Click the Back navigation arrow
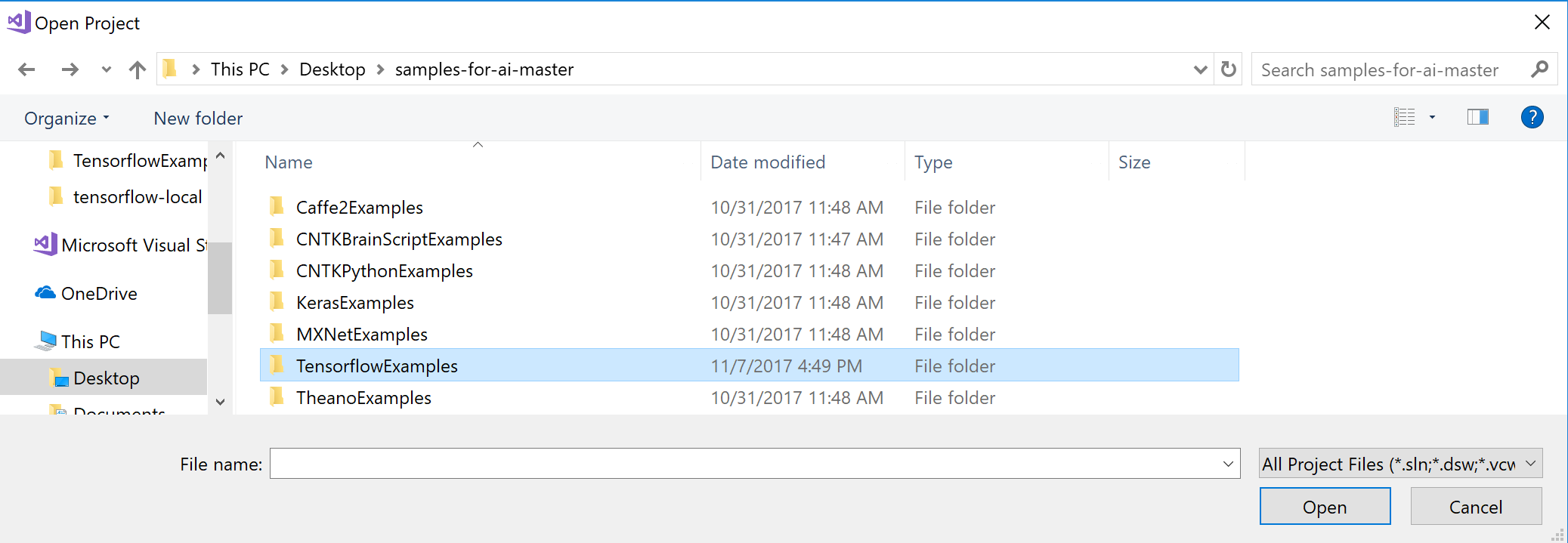Screen dimensions: 1568x543 click(x=27, y=70)
